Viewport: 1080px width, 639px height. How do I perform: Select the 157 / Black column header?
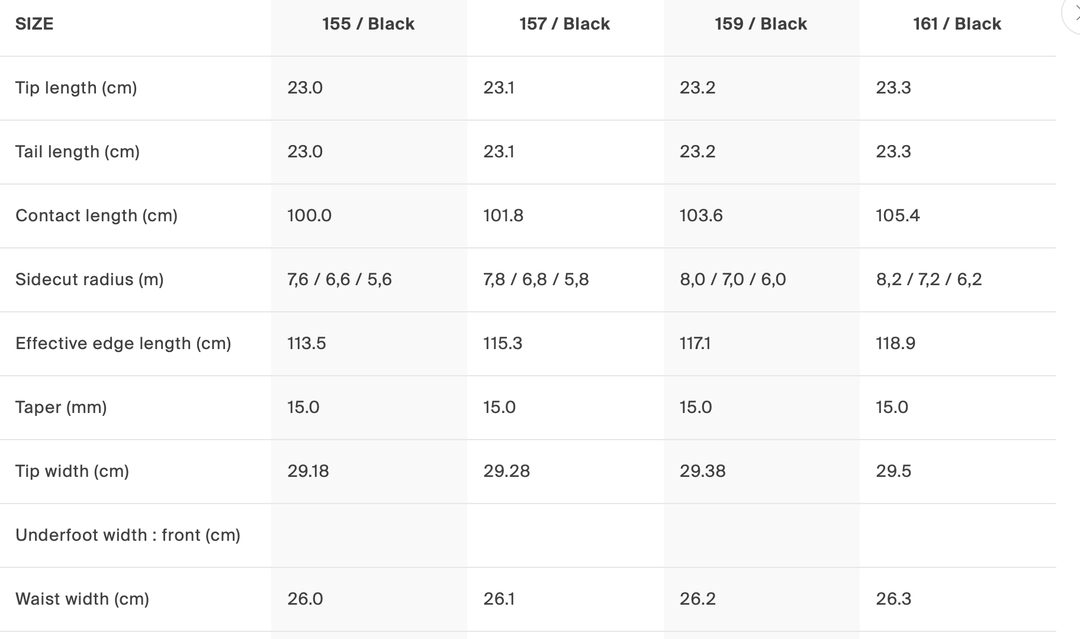coord(564,24)
